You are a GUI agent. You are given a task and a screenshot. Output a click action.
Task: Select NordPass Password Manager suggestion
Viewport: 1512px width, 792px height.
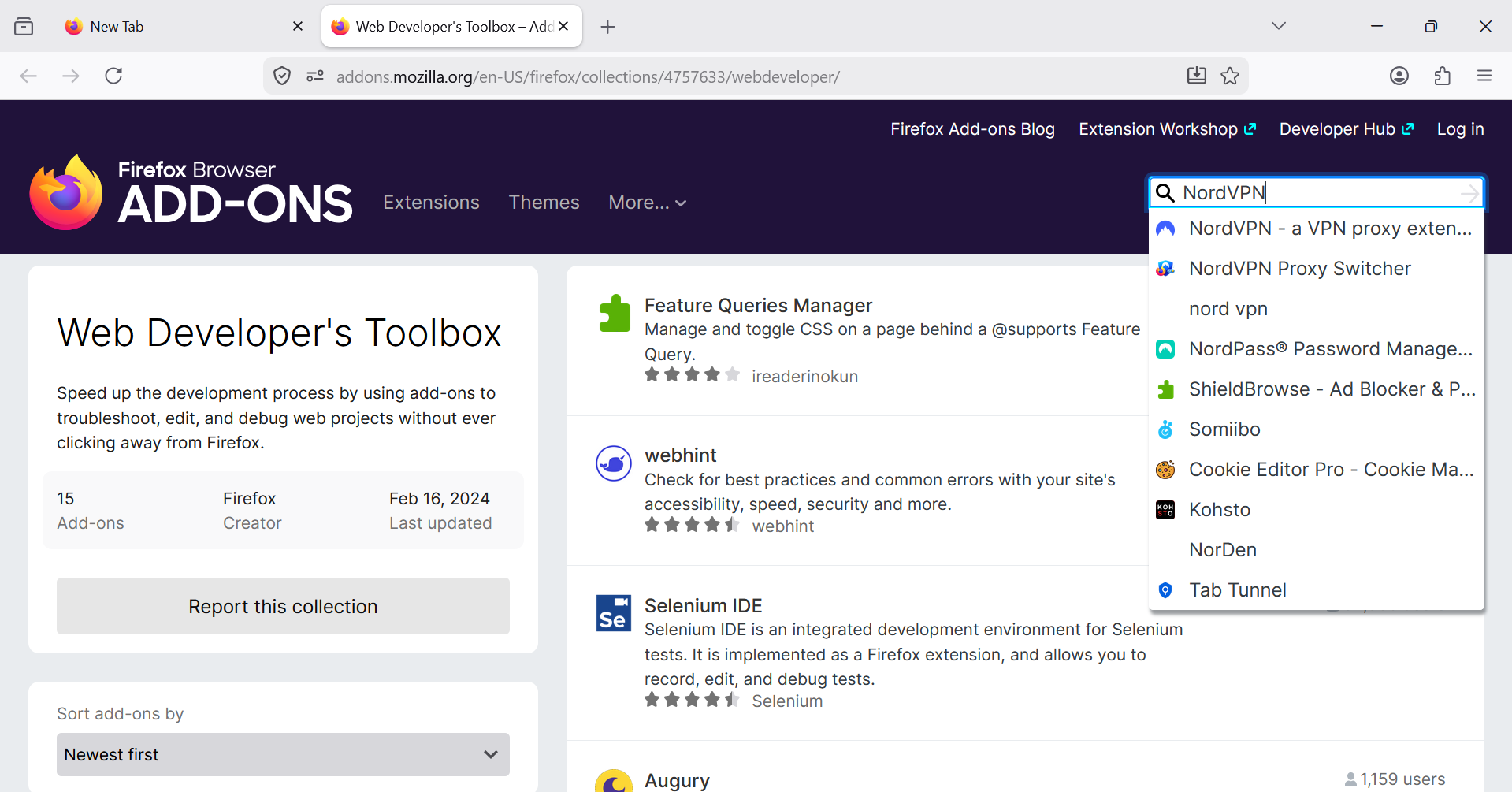coord(1317,349)
